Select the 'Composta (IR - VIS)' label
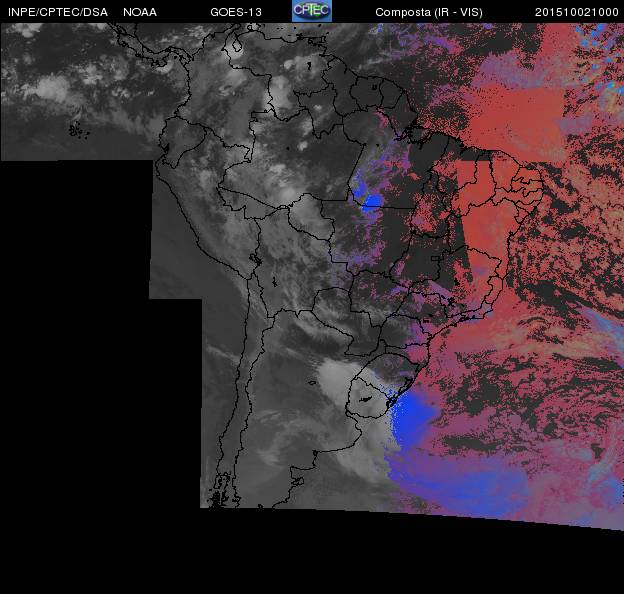Image resolution: width=624 pixels, height=594 pixels. click(x=429, y=12)
